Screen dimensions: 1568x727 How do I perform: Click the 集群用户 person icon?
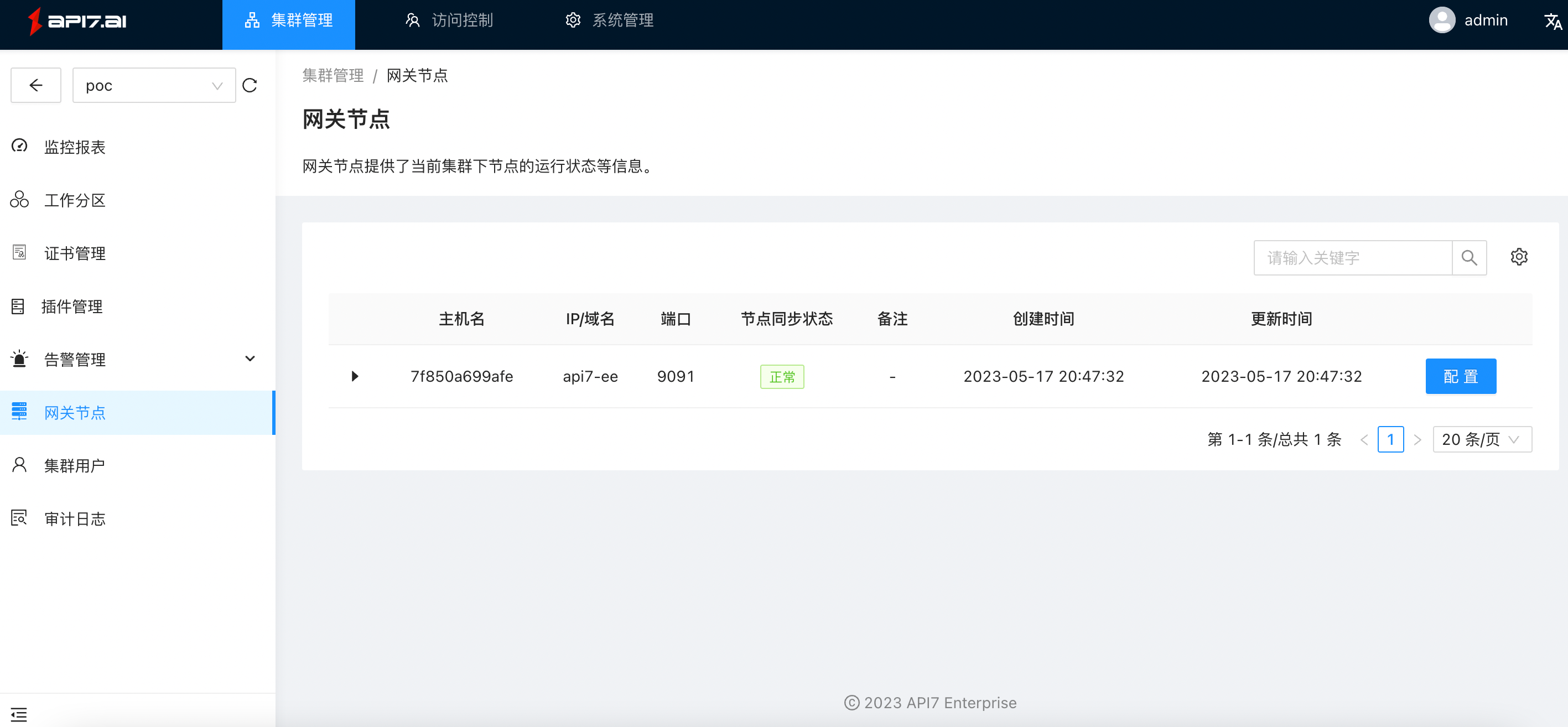(x=19, y=465)
